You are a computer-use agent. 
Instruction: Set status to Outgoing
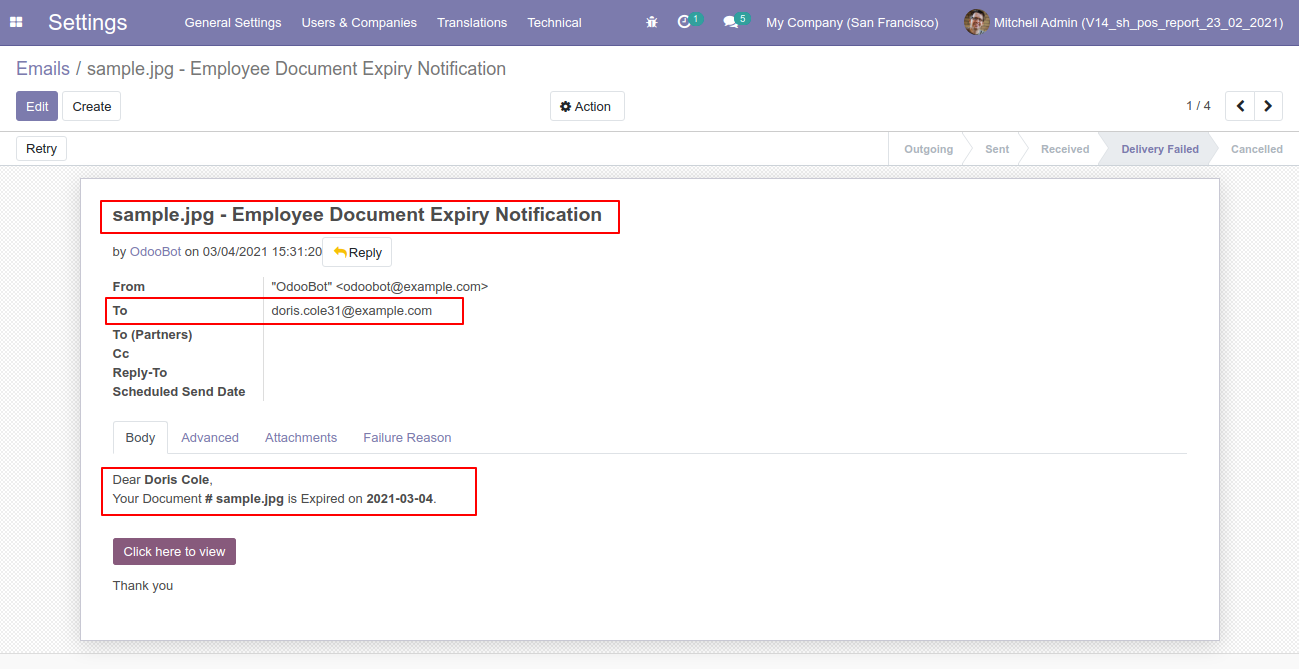[x=928, y=149]
